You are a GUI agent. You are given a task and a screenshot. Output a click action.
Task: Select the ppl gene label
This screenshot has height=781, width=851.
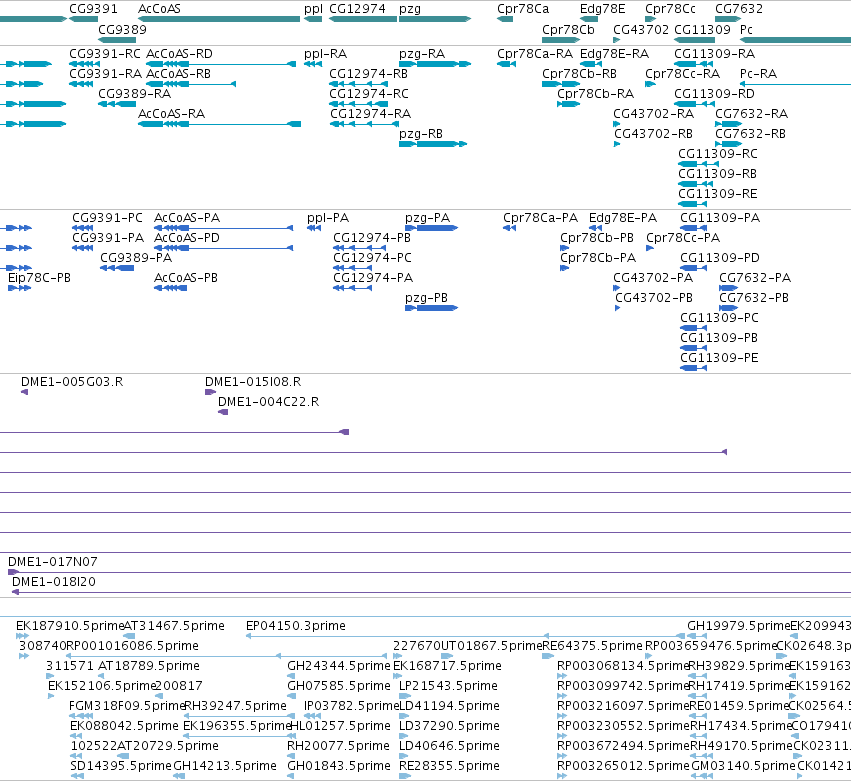(313, 9)
